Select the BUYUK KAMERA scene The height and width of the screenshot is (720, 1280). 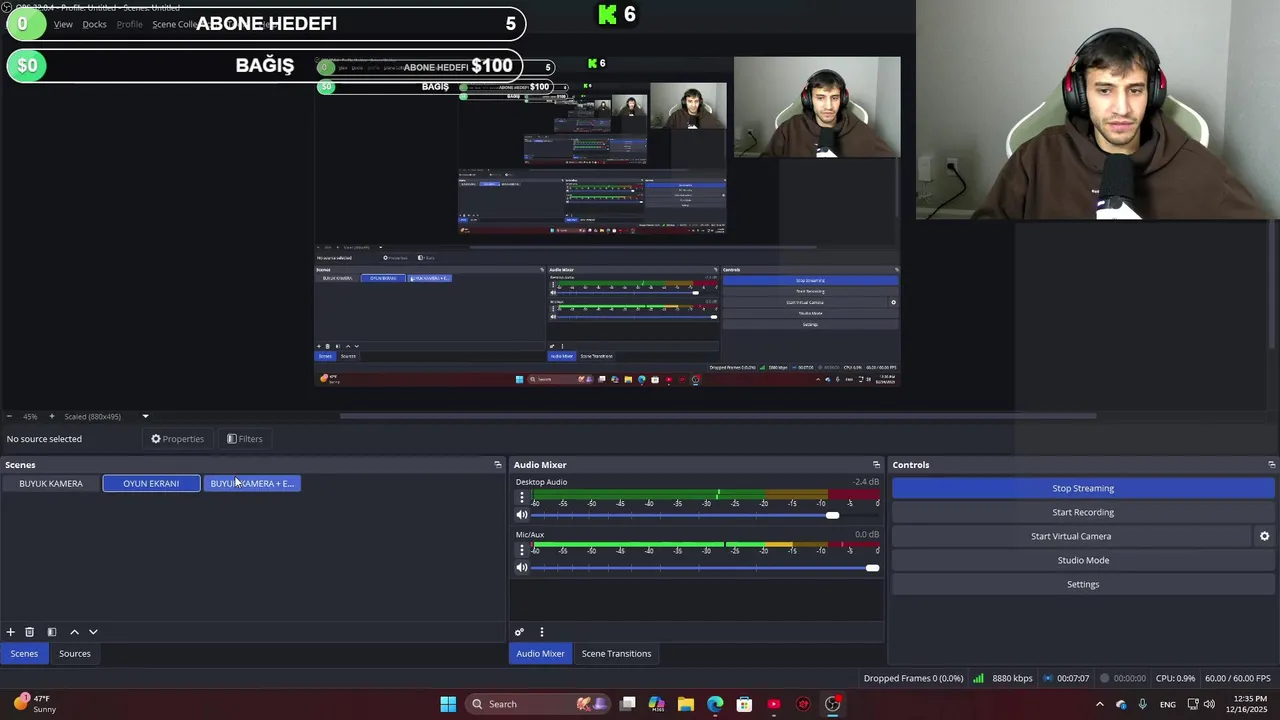pyautogui.click(x=51, y=483)
